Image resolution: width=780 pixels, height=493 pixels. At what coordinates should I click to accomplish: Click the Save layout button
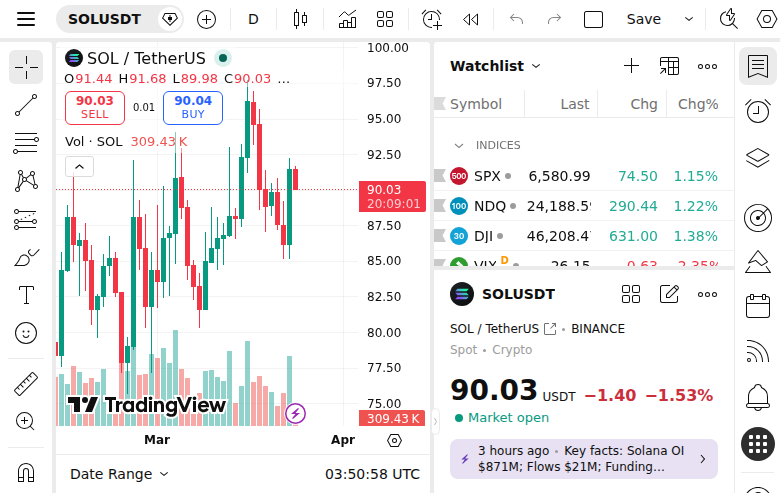coord(643,19)
